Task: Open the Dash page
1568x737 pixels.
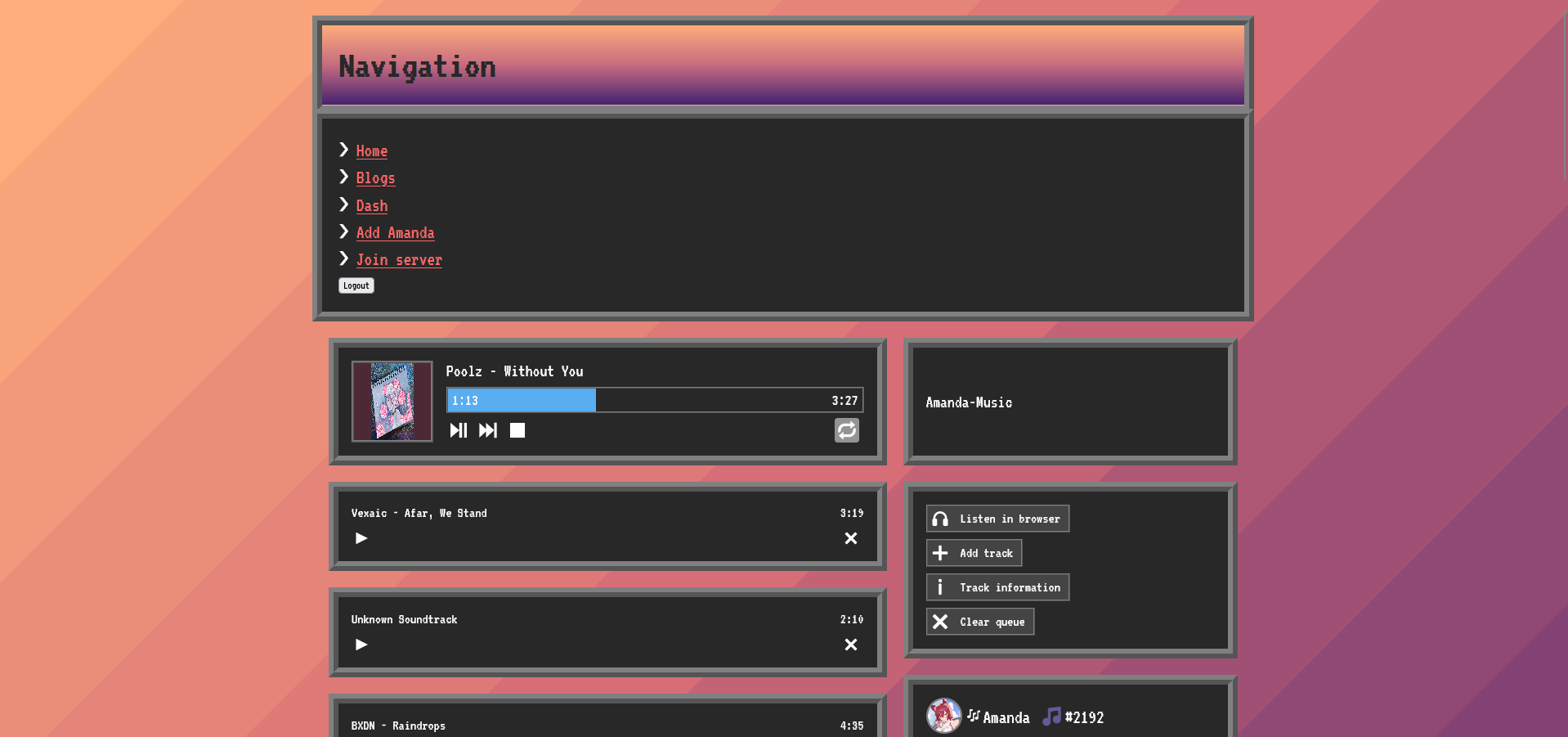Action: click(x=371, y=205)
